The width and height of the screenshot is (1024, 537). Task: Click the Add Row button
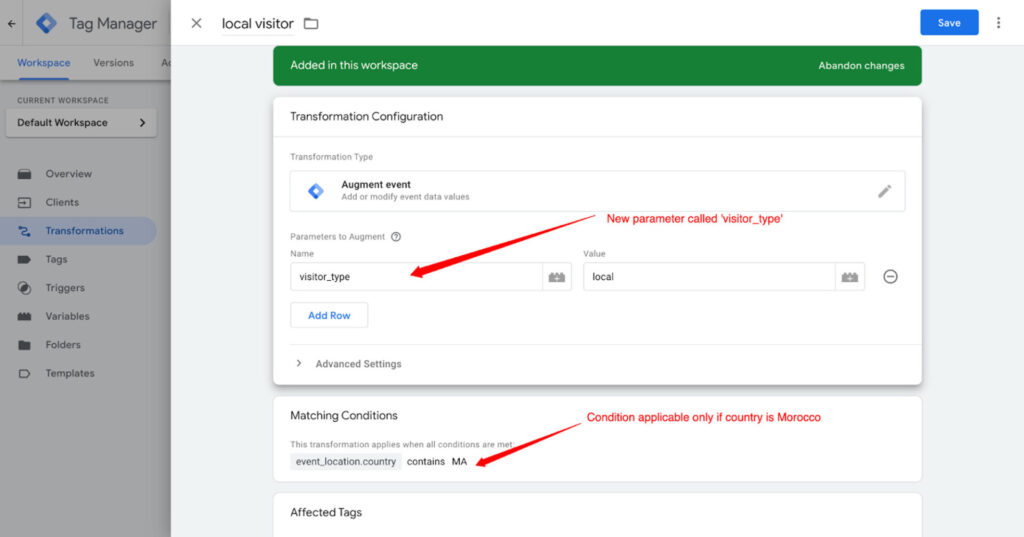[329, 315]
